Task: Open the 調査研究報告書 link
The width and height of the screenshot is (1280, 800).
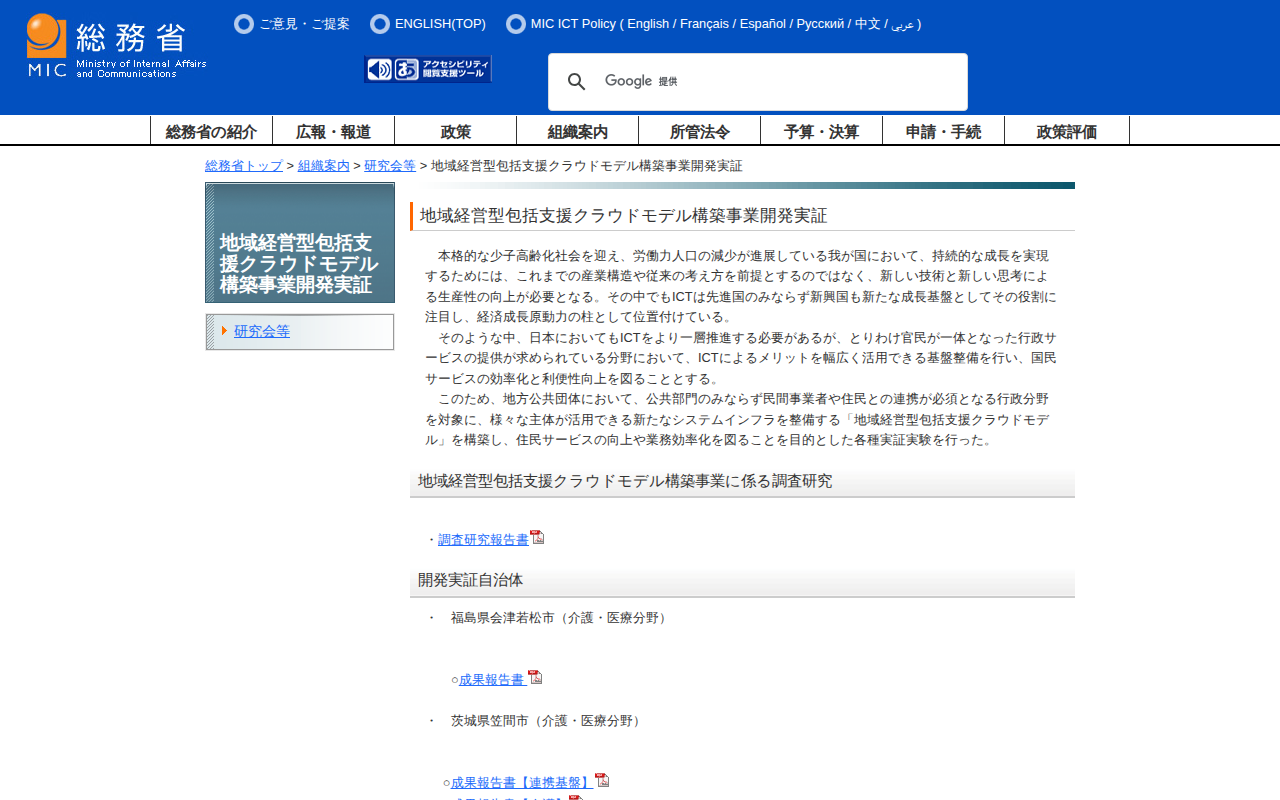Action: click(x=483, y=540)
